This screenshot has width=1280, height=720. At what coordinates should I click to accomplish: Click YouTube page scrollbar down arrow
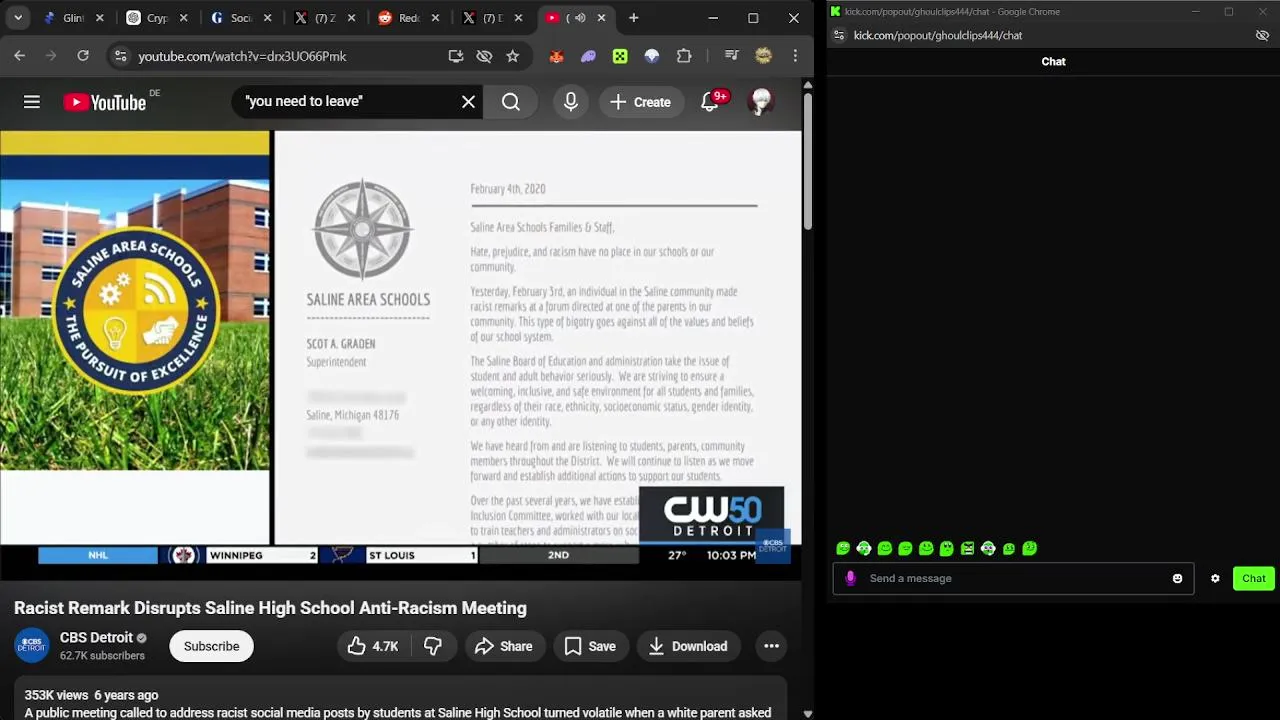pyautogui.click(x=808, y=714)
